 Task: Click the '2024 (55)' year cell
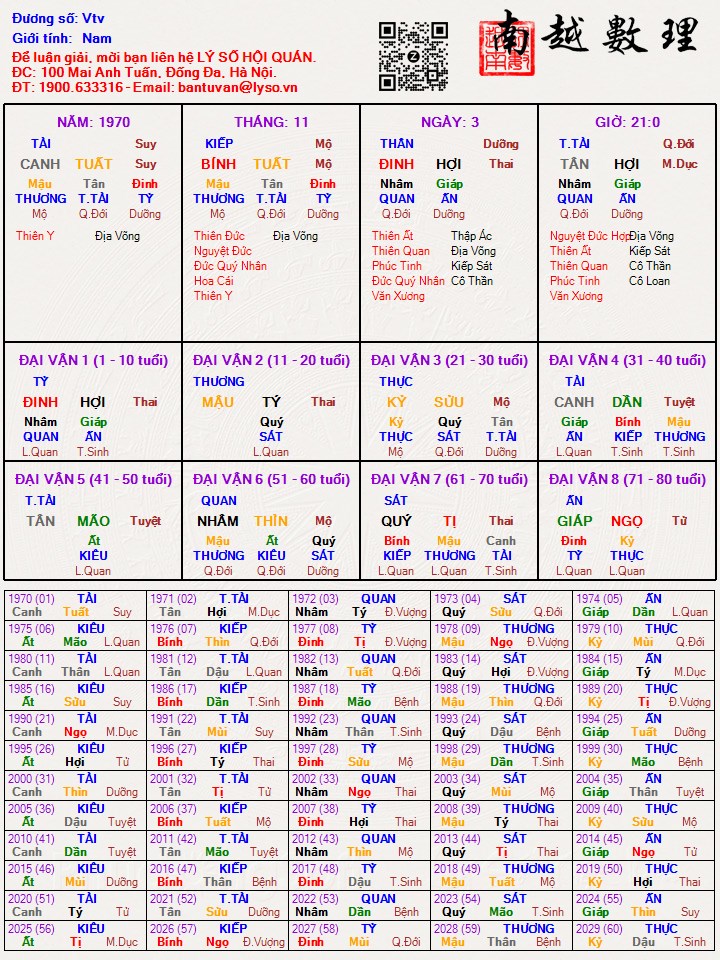point(644,906)
